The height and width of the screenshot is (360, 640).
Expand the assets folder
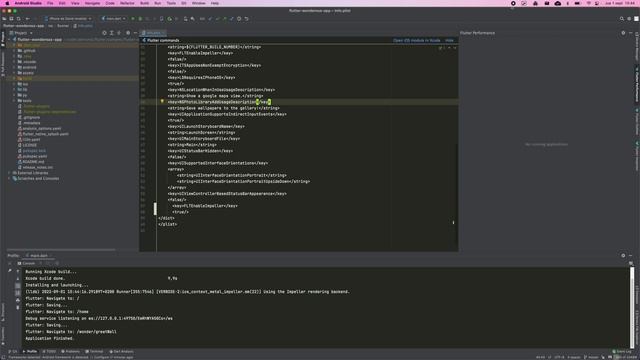click(x=14, y=73)
